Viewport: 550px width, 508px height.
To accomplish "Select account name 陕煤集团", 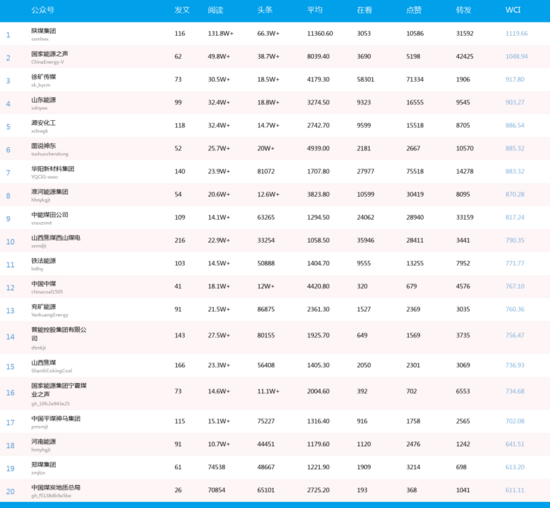I will tap(43, 31).
